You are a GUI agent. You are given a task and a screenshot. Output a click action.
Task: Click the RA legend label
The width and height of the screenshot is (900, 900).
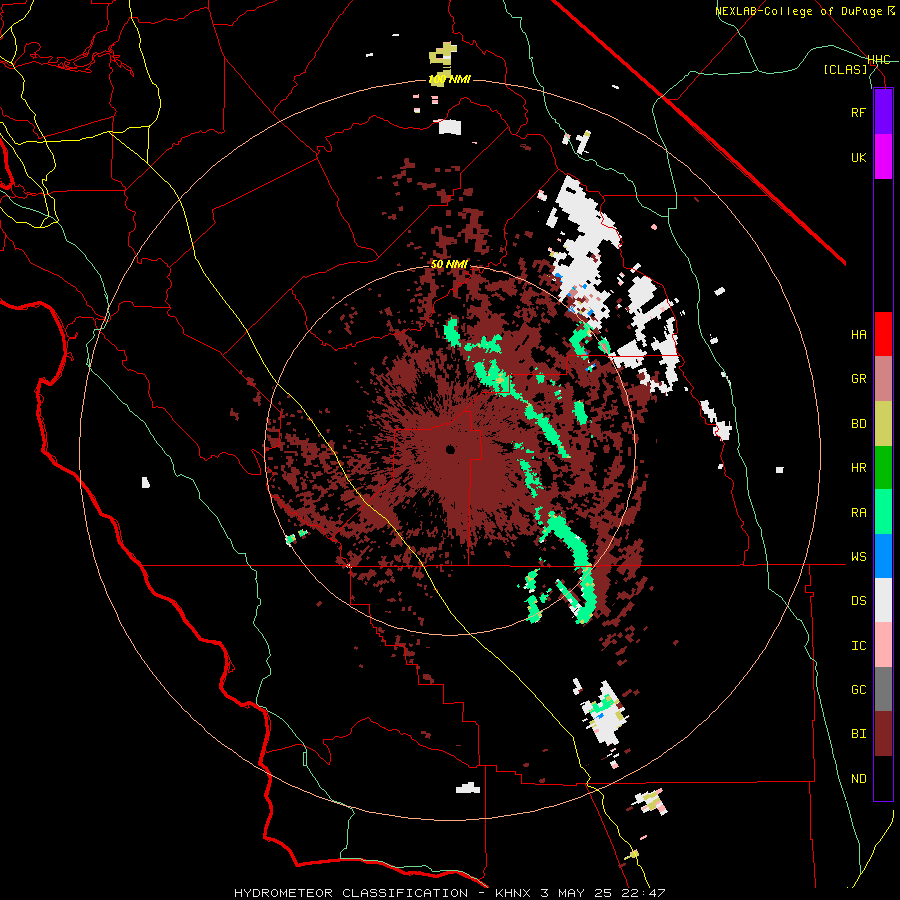858,513
